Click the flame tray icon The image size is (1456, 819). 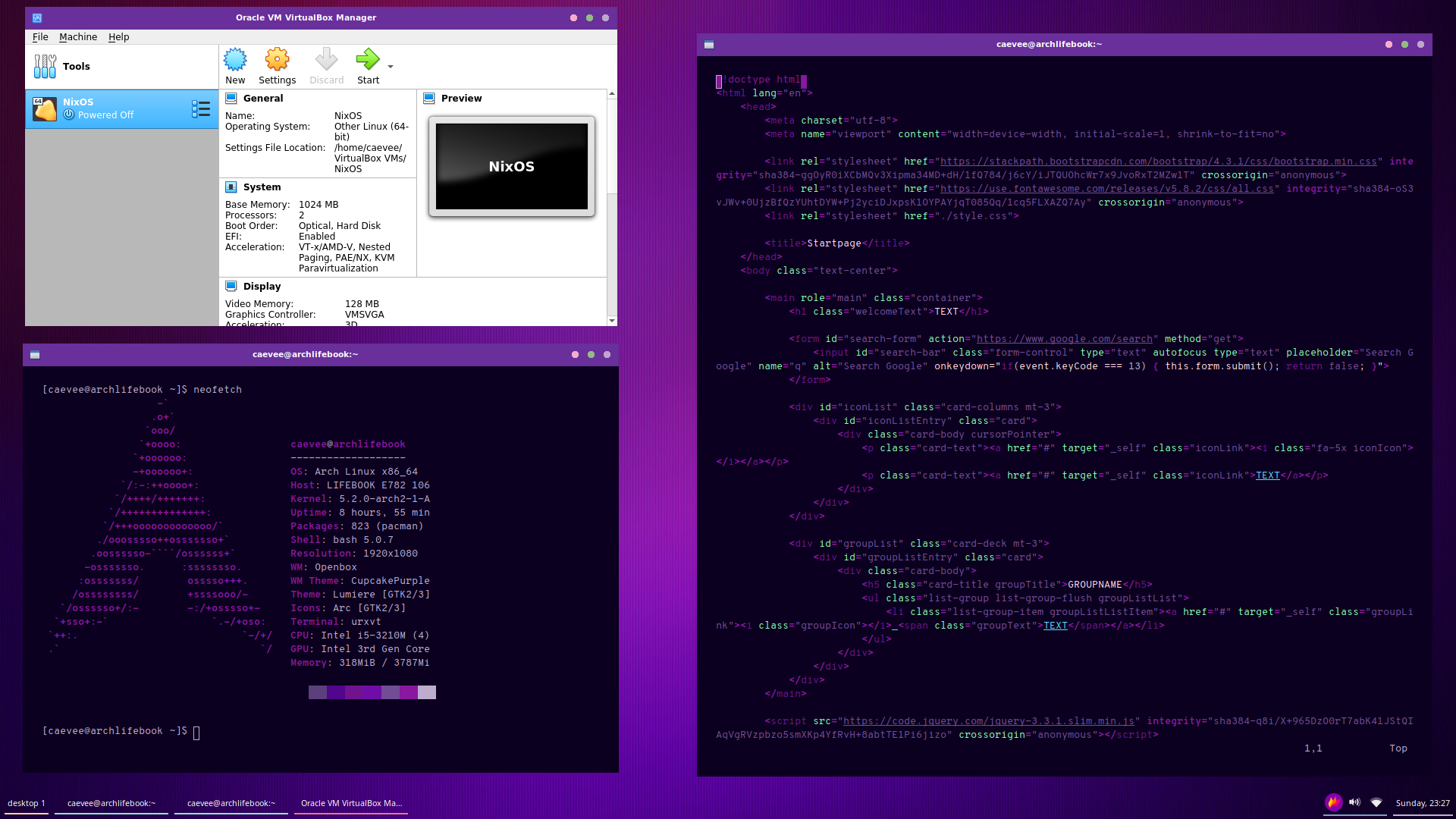pos(1333,802)
